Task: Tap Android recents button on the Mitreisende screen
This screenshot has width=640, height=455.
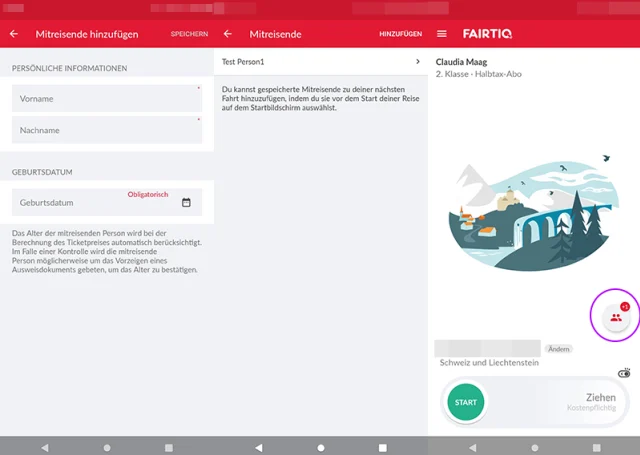Action: [382, 448]
